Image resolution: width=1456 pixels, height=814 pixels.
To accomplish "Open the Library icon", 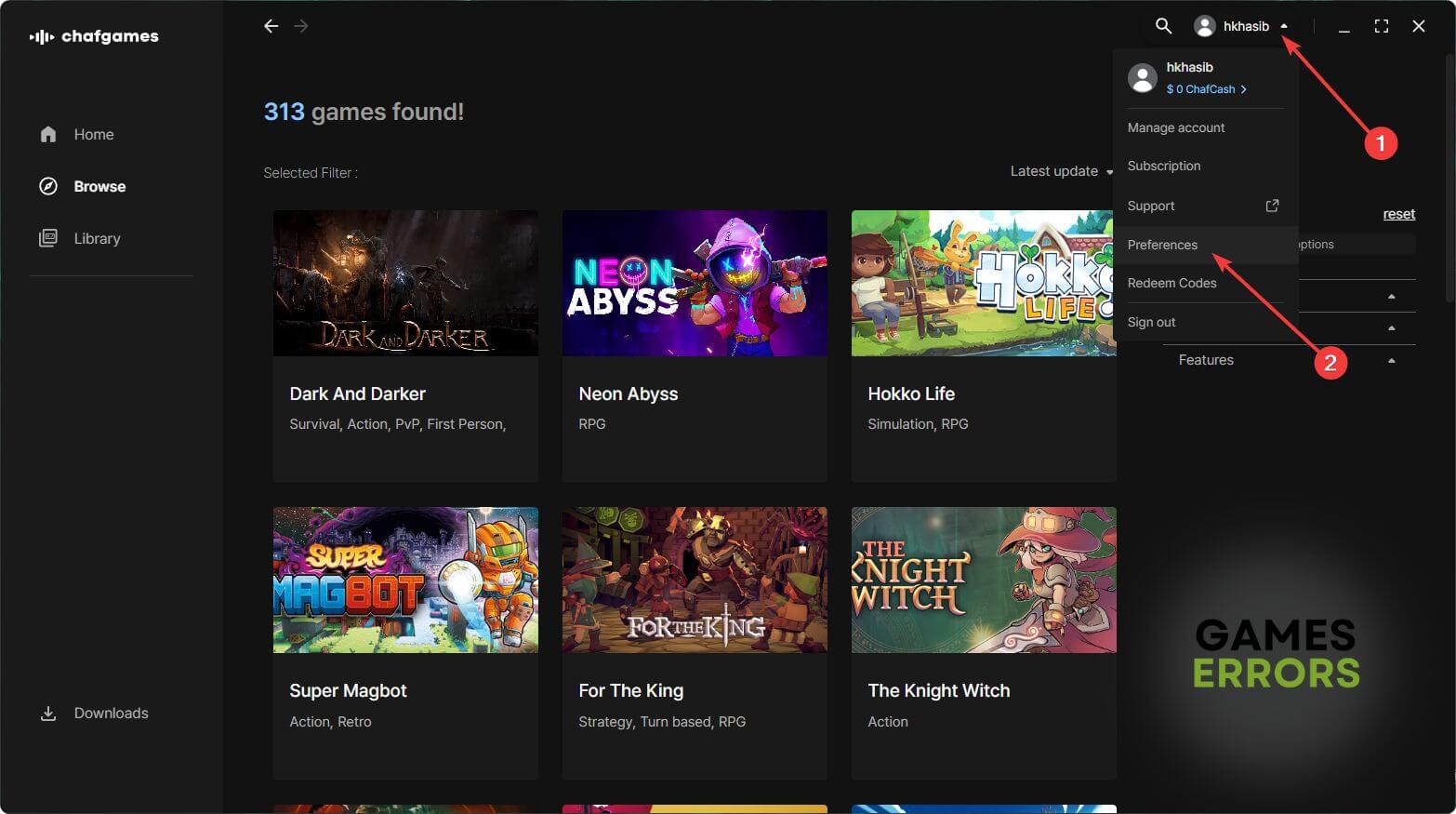I will click(x=48, y=238).
